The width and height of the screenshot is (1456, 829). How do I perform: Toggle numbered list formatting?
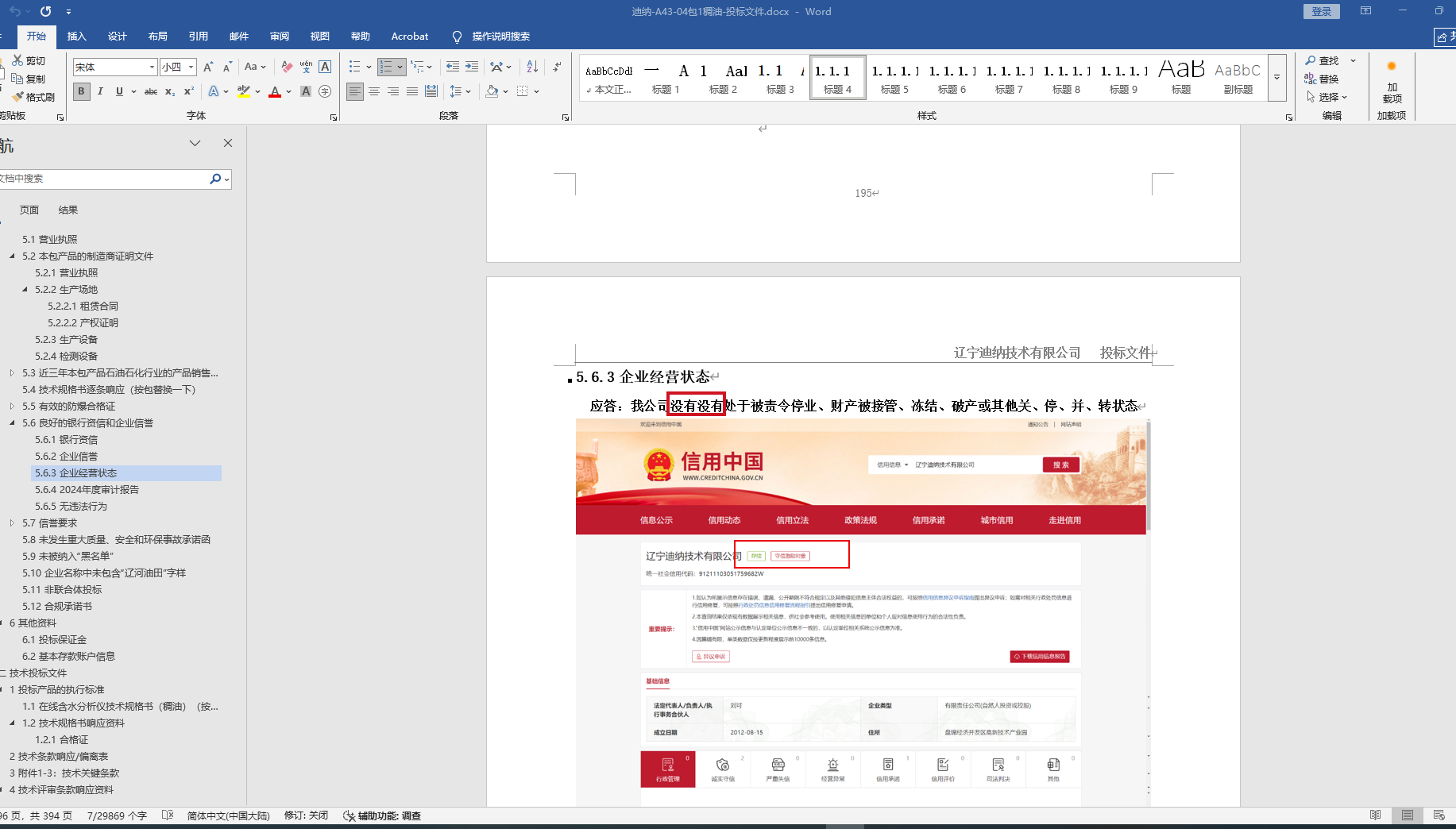[x=386, y=67]
